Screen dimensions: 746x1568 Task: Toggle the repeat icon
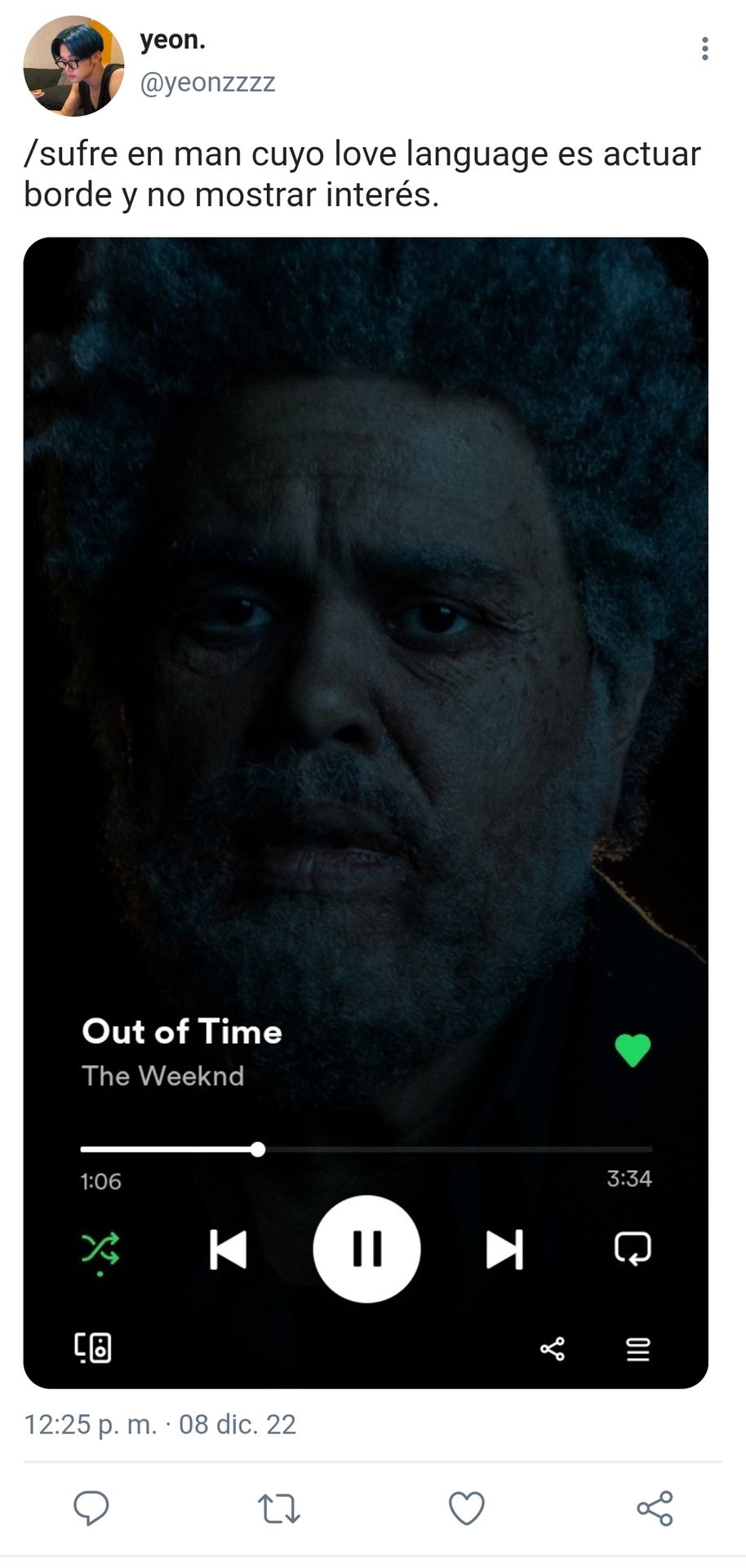pyautogui.click(x=633, y=1248)
